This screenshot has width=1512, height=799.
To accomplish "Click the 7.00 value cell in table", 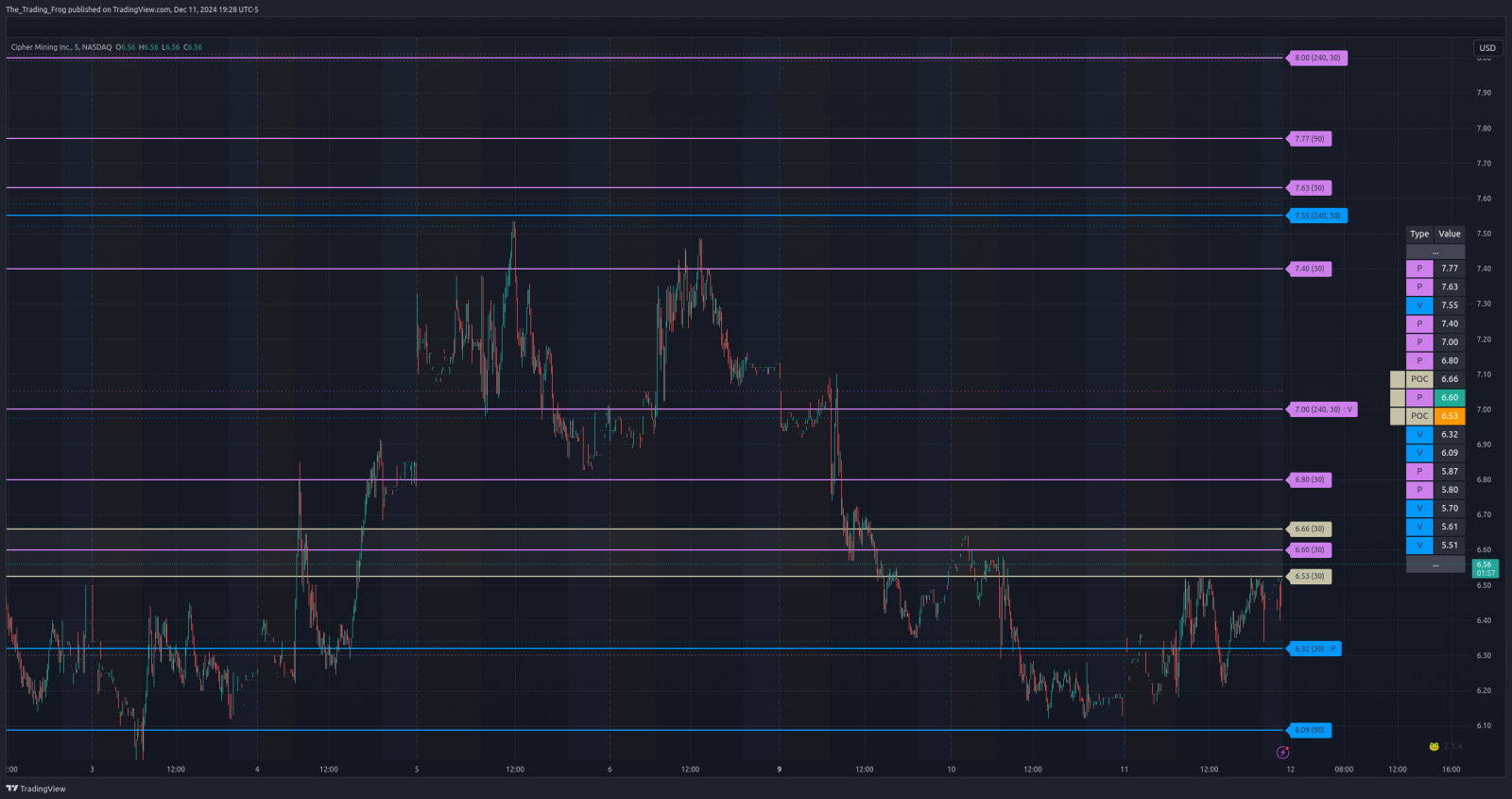I will [1450, 342].
